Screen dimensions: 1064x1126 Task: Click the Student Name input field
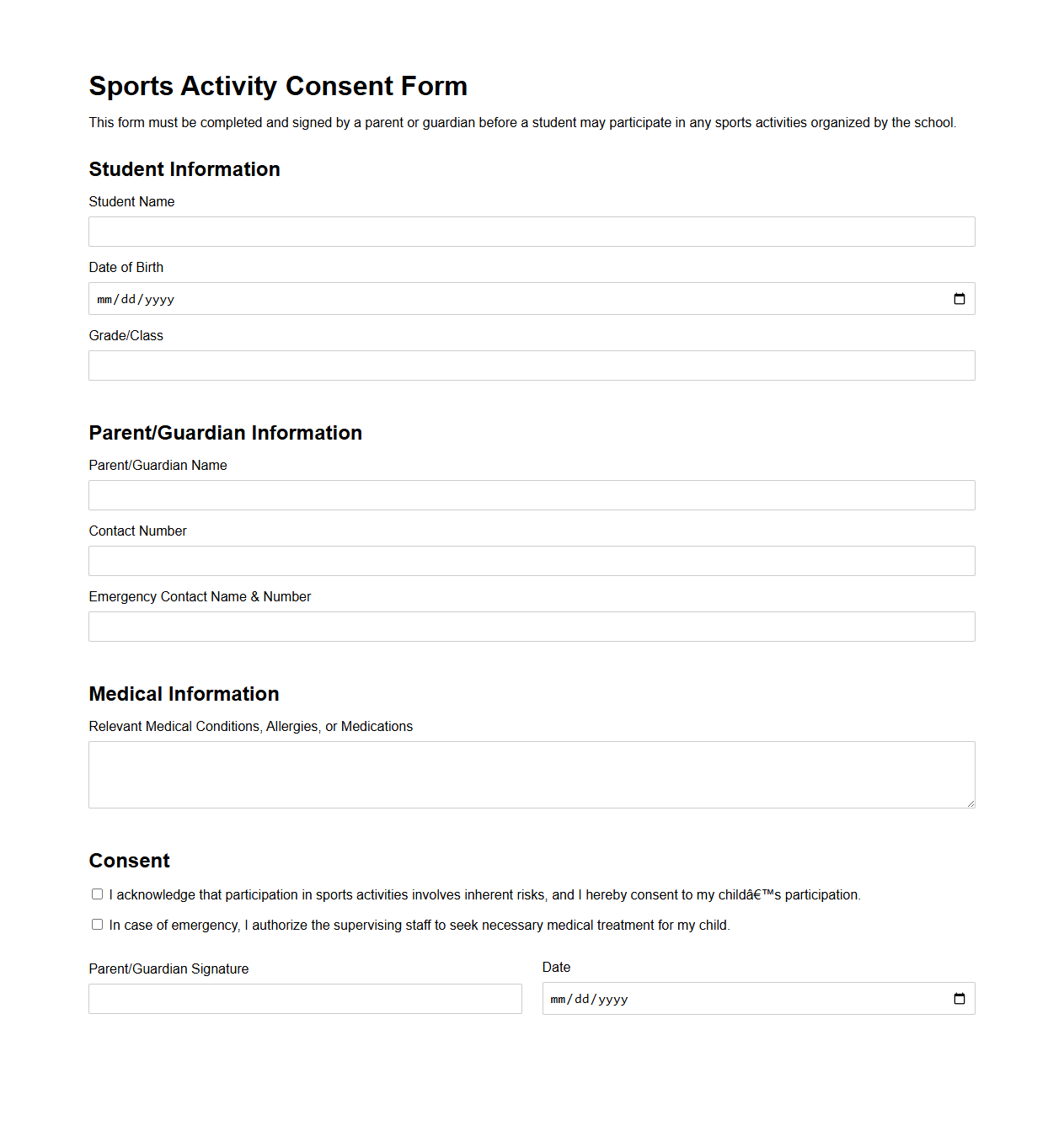(x=531, y=231)
